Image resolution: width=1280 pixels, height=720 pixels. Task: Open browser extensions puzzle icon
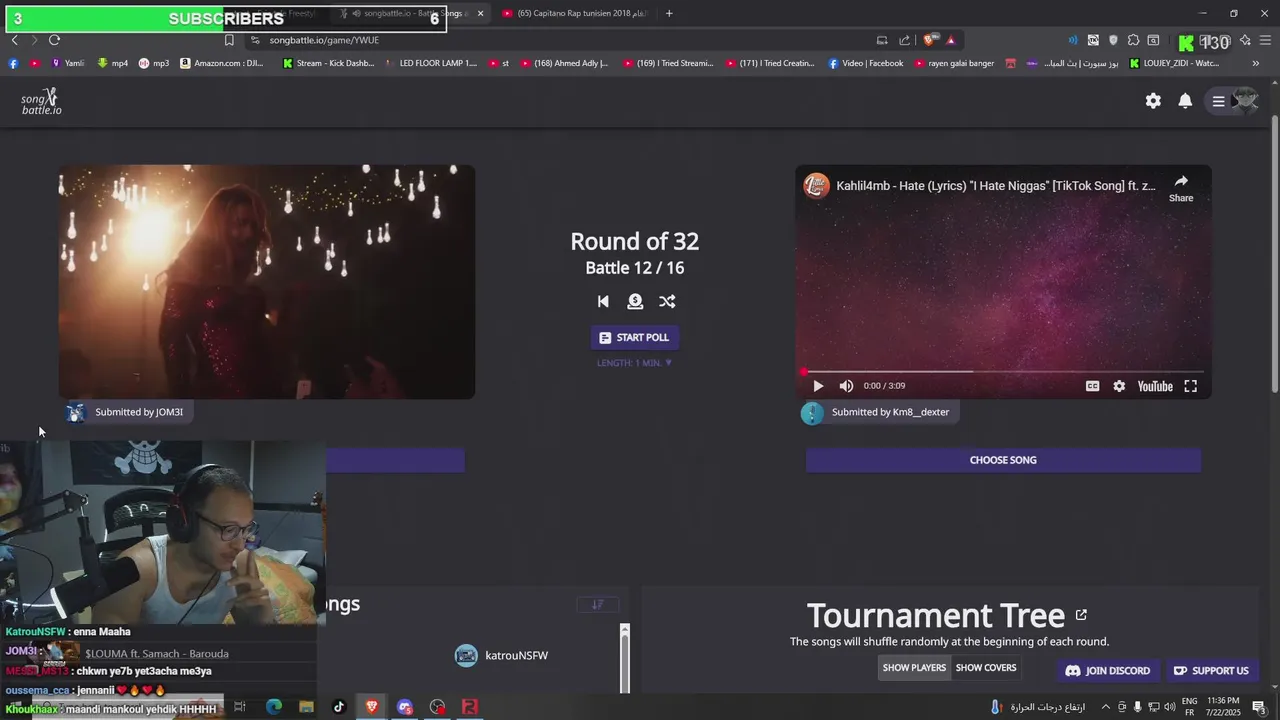(x=1133, y=40)
